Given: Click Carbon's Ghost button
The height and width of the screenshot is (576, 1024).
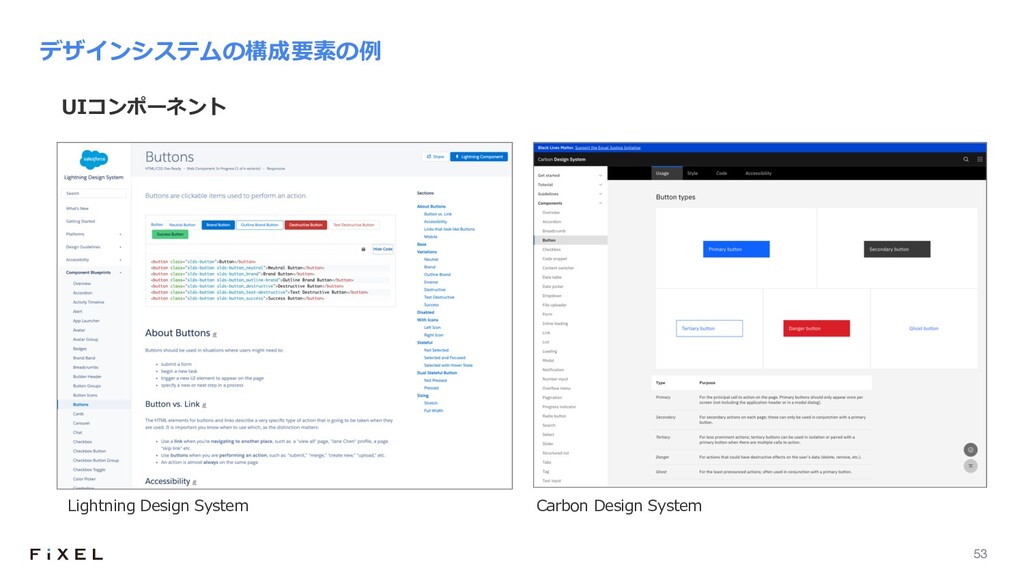Looking at the screenshot, I should [923, 328].
